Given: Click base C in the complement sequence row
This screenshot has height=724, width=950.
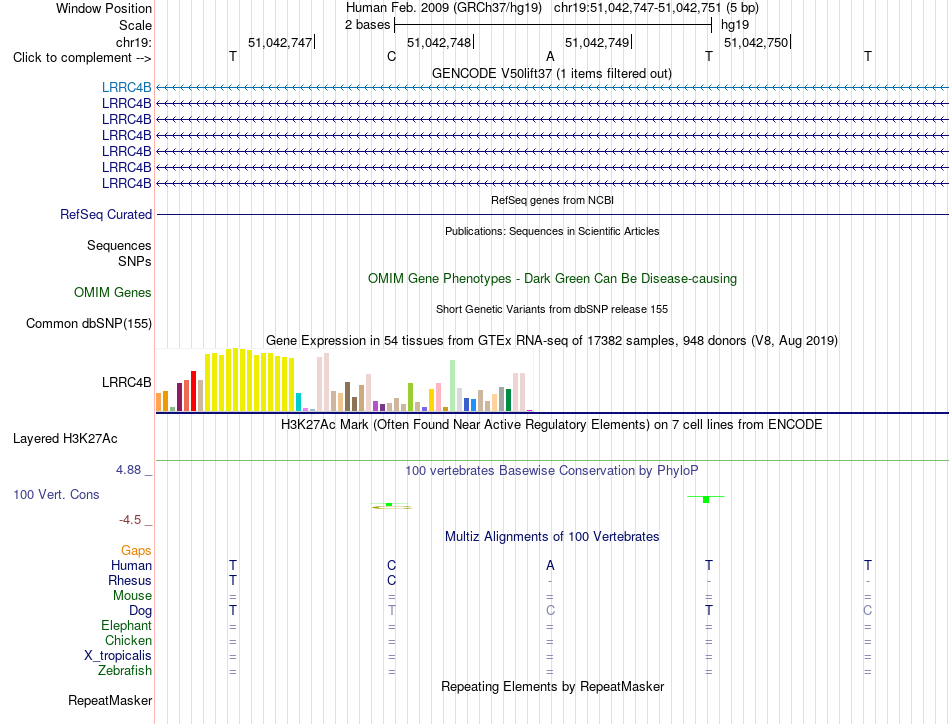Looking at the screenshot, I should pos(391,56).
